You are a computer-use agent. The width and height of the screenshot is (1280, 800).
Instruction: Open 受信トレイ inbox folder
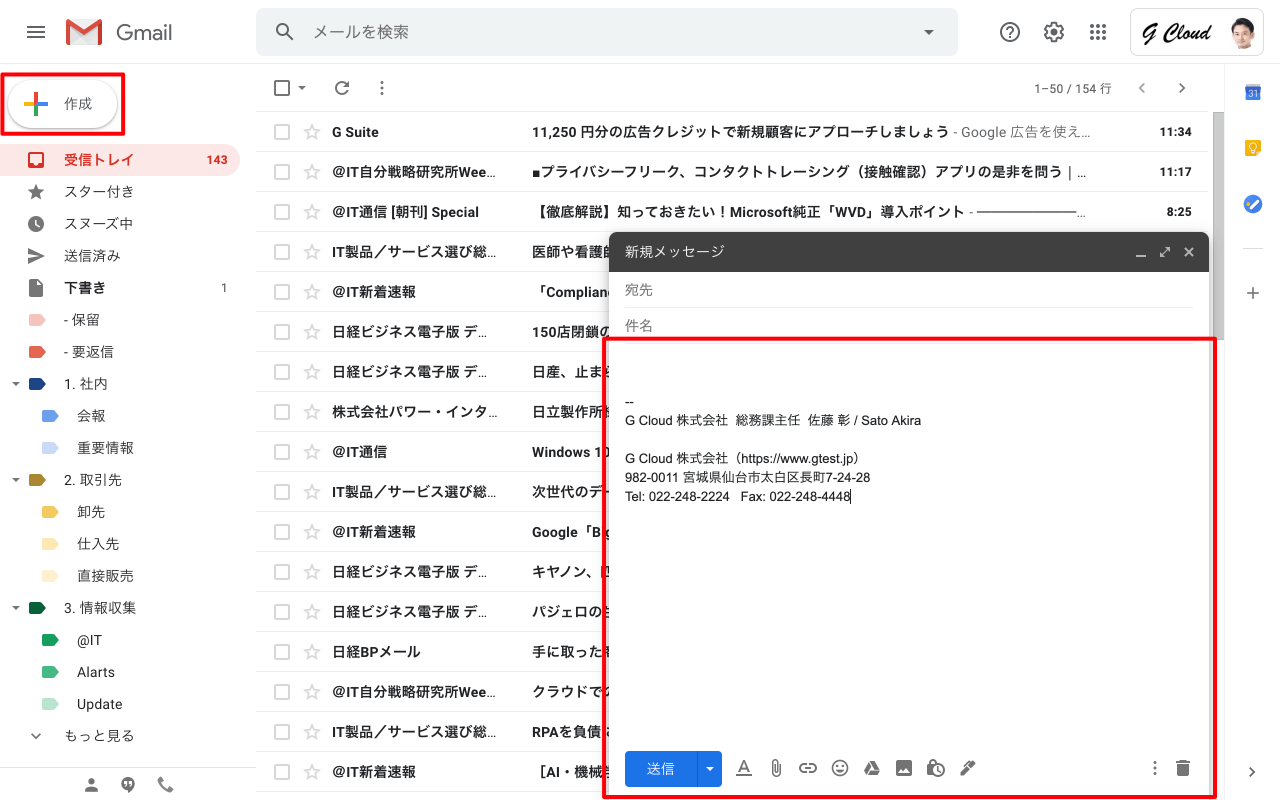point(120,160)
